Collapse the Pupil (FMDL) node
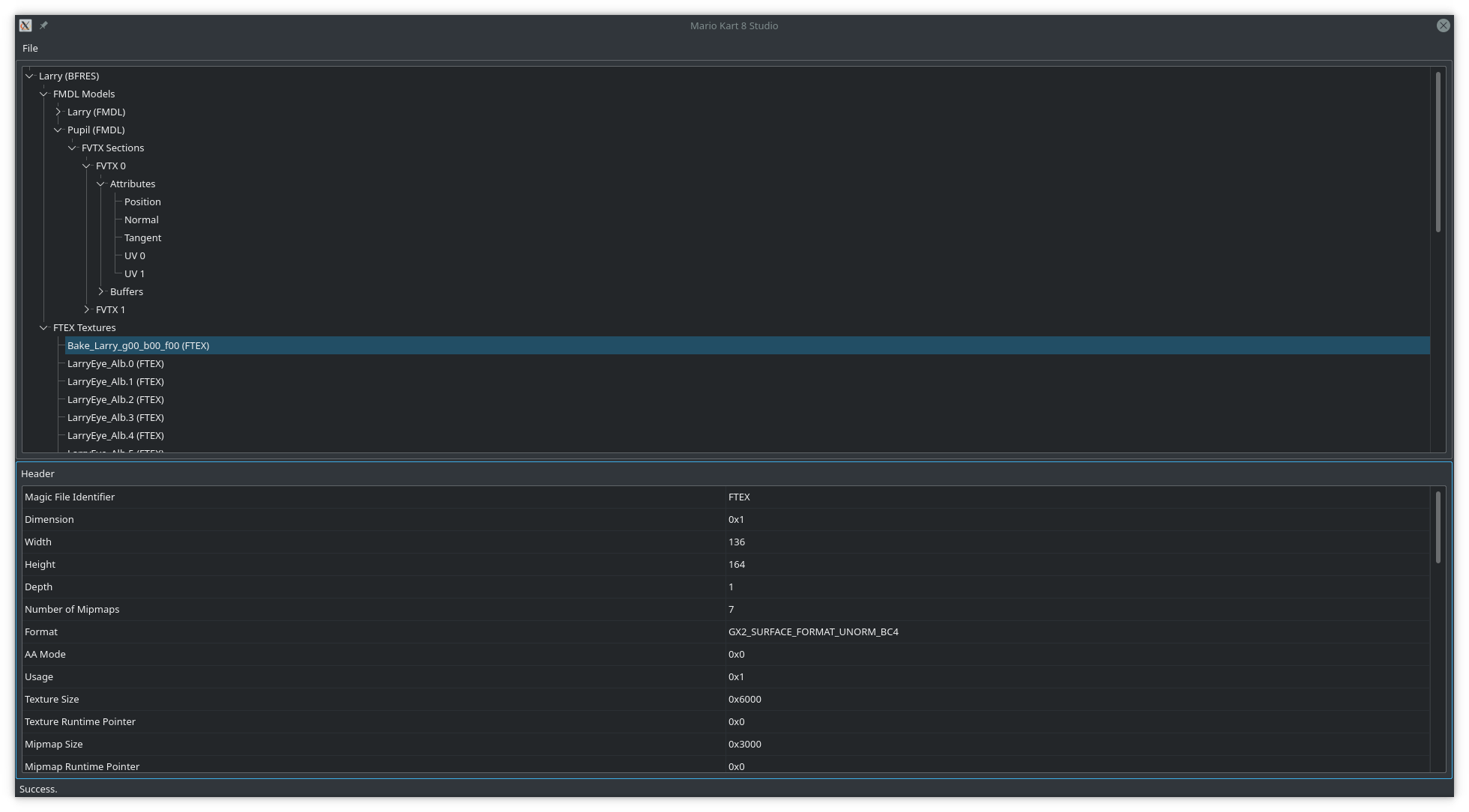This screenshot has width=1469, height=812. pos(58,130)
